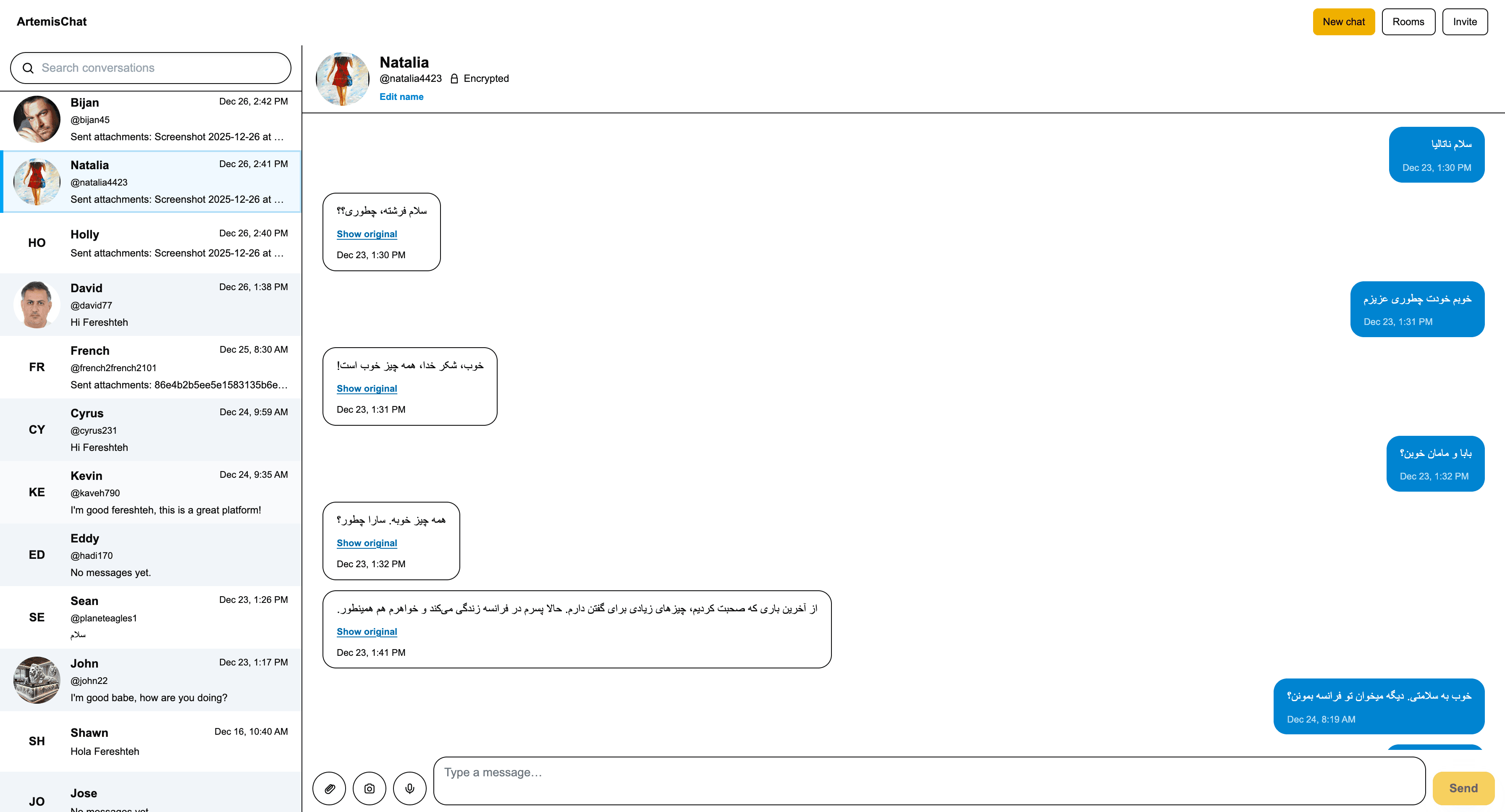Screen dimensions: 1505x812
Task: Show original of the first translated message
Action: click(367, 234)
